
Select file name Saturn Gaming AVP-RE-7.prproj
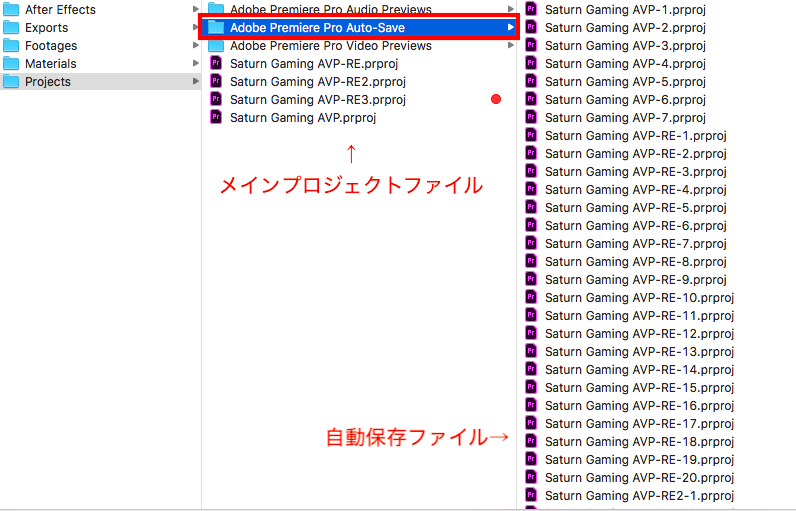coord(636,244)
